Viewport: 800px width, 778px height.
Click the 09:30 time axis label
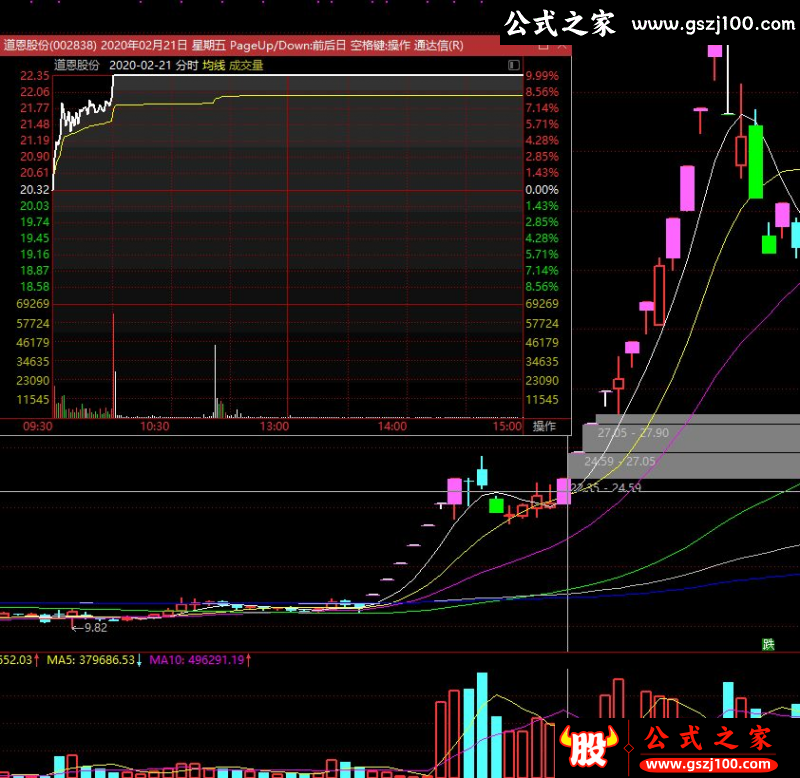pos(38,426)
